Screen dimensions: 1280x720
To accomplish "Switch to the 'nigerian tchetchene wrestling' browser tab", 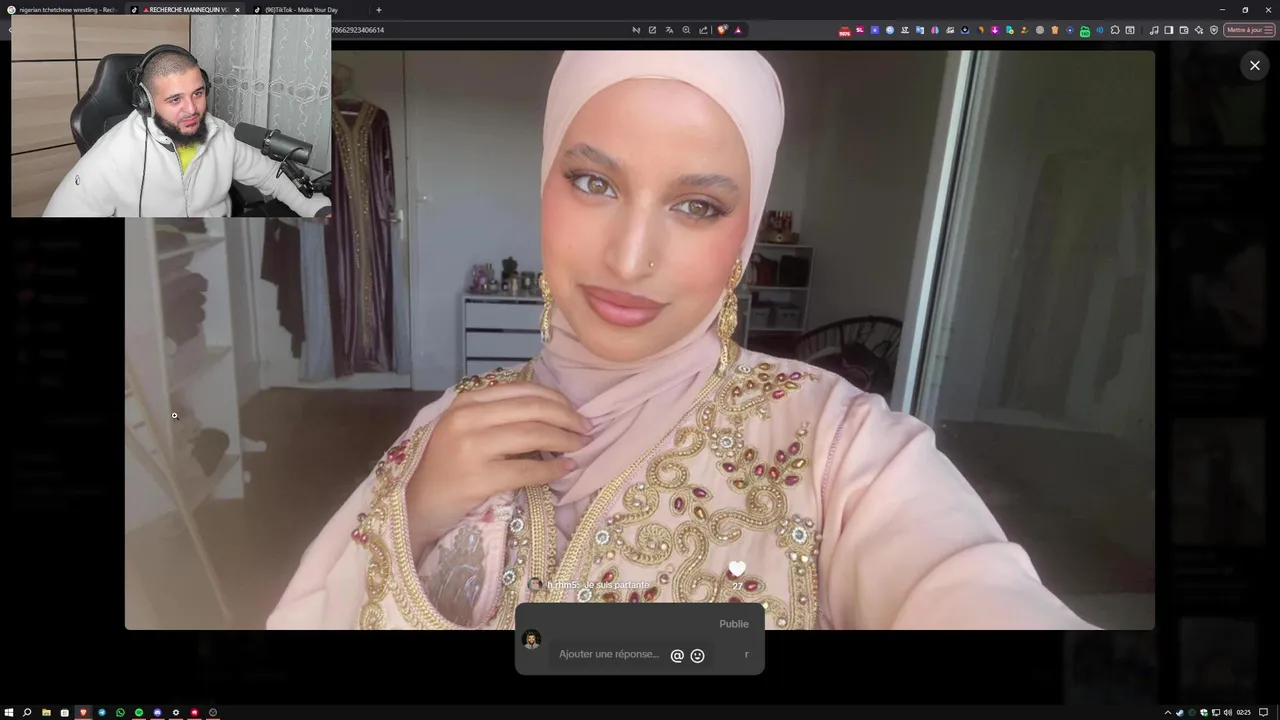I will tap(62, 10).
